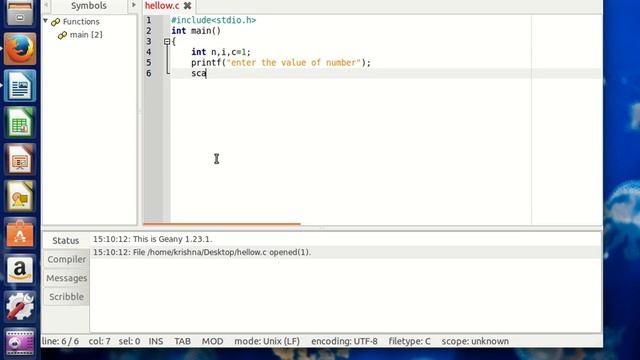This screenshot has width=640, height=360.
Task: Click the TAB indicator in the status bar
Action: (x=182, y=341)
